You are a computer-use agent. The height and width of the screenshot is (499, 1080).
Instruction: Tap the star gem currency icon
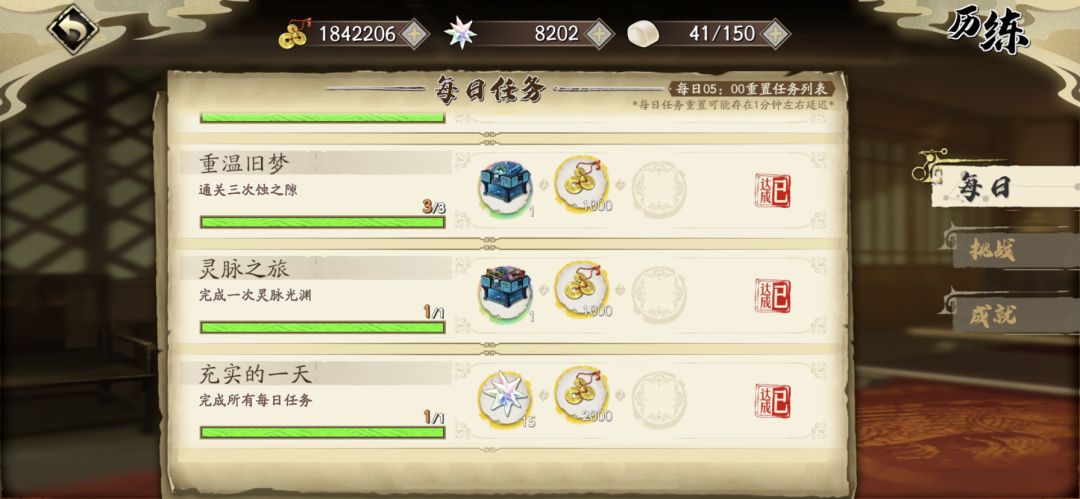coord(460,33)
